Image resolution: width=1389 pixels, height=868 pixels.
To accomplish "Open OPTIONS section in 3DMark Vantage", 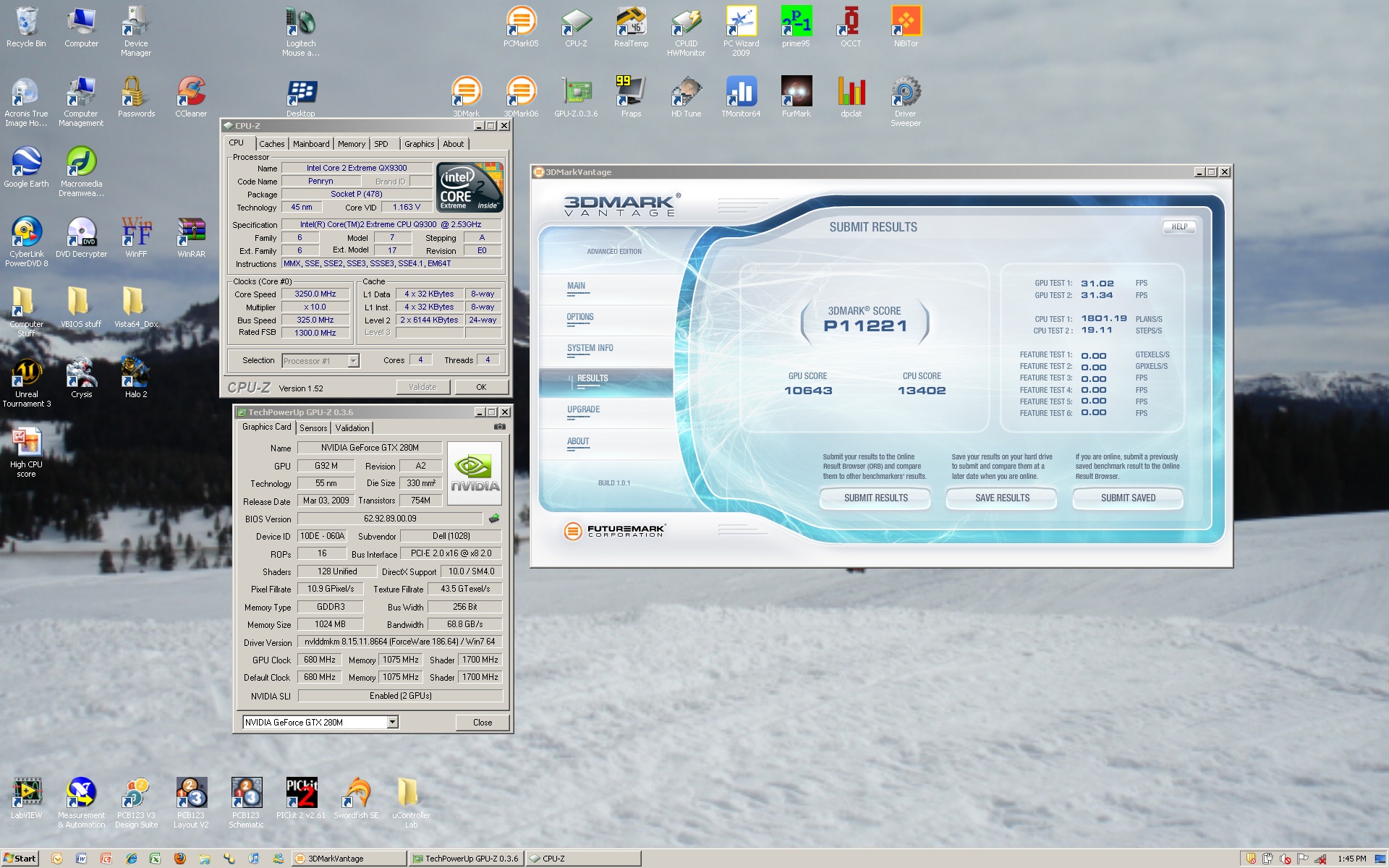I will point(580,317).
